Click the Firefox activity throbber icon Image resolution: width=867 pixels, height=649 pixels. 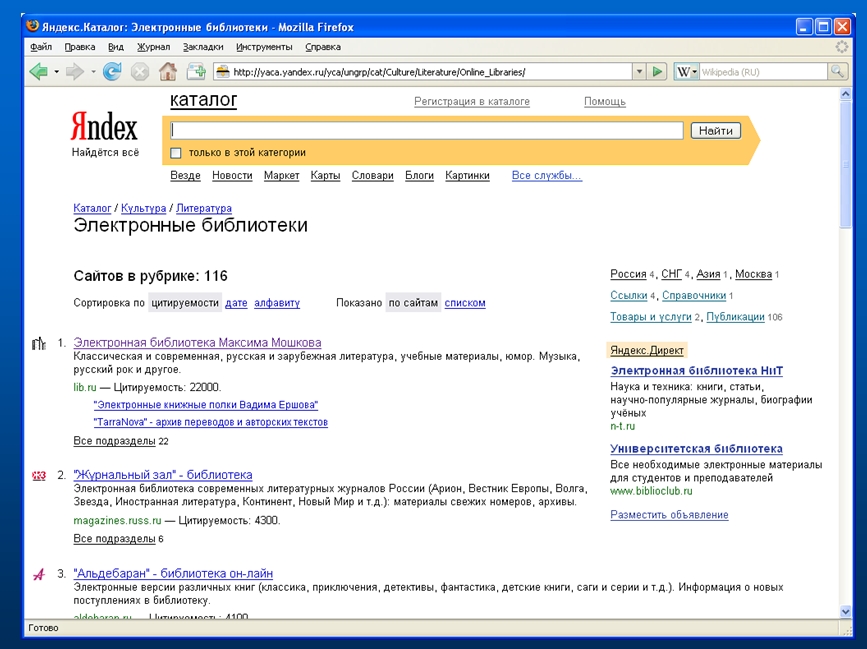[x=842, y=47]
